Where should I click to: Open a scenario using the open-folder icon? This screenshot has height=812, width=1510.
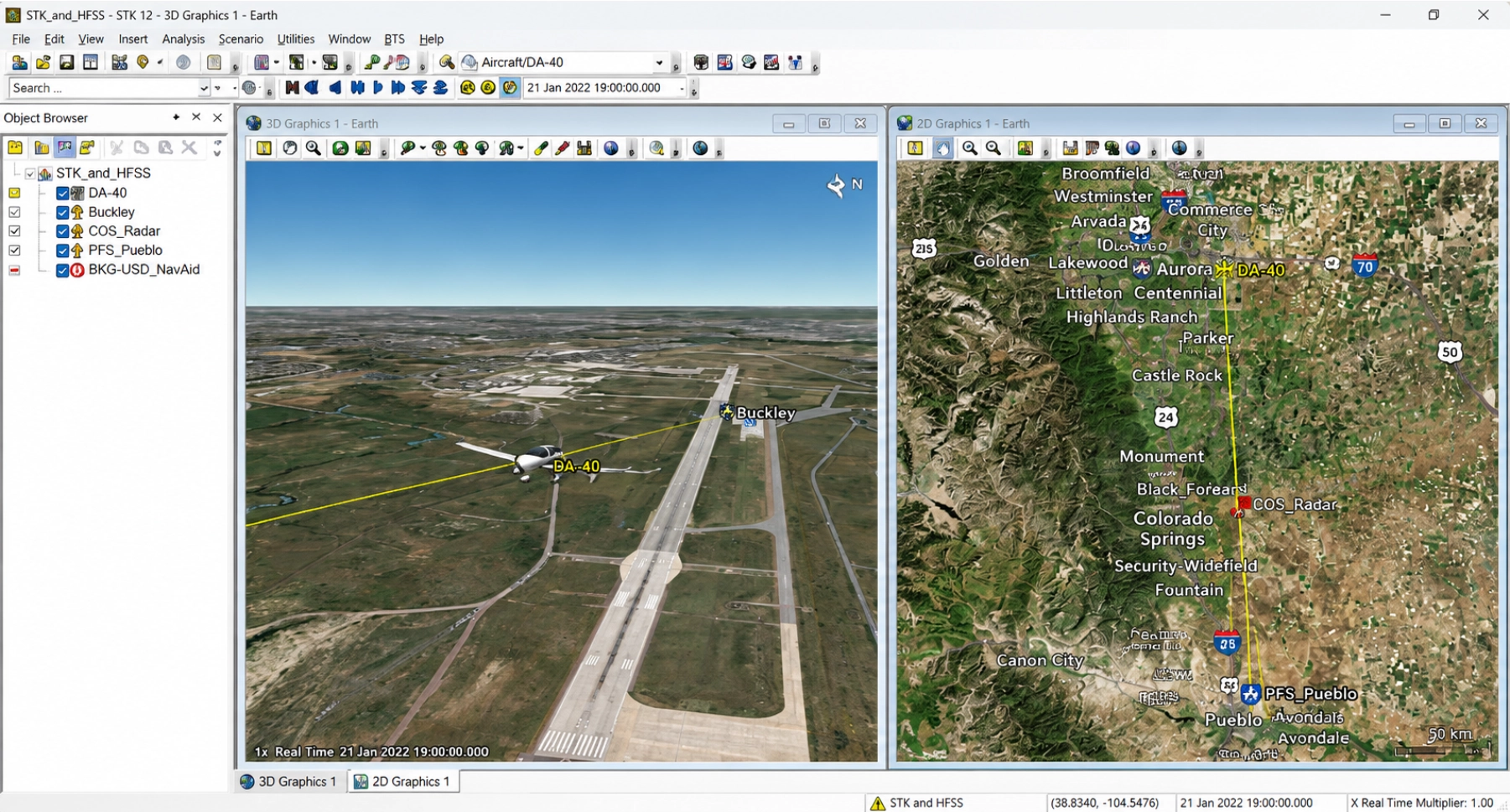[43, 62]
